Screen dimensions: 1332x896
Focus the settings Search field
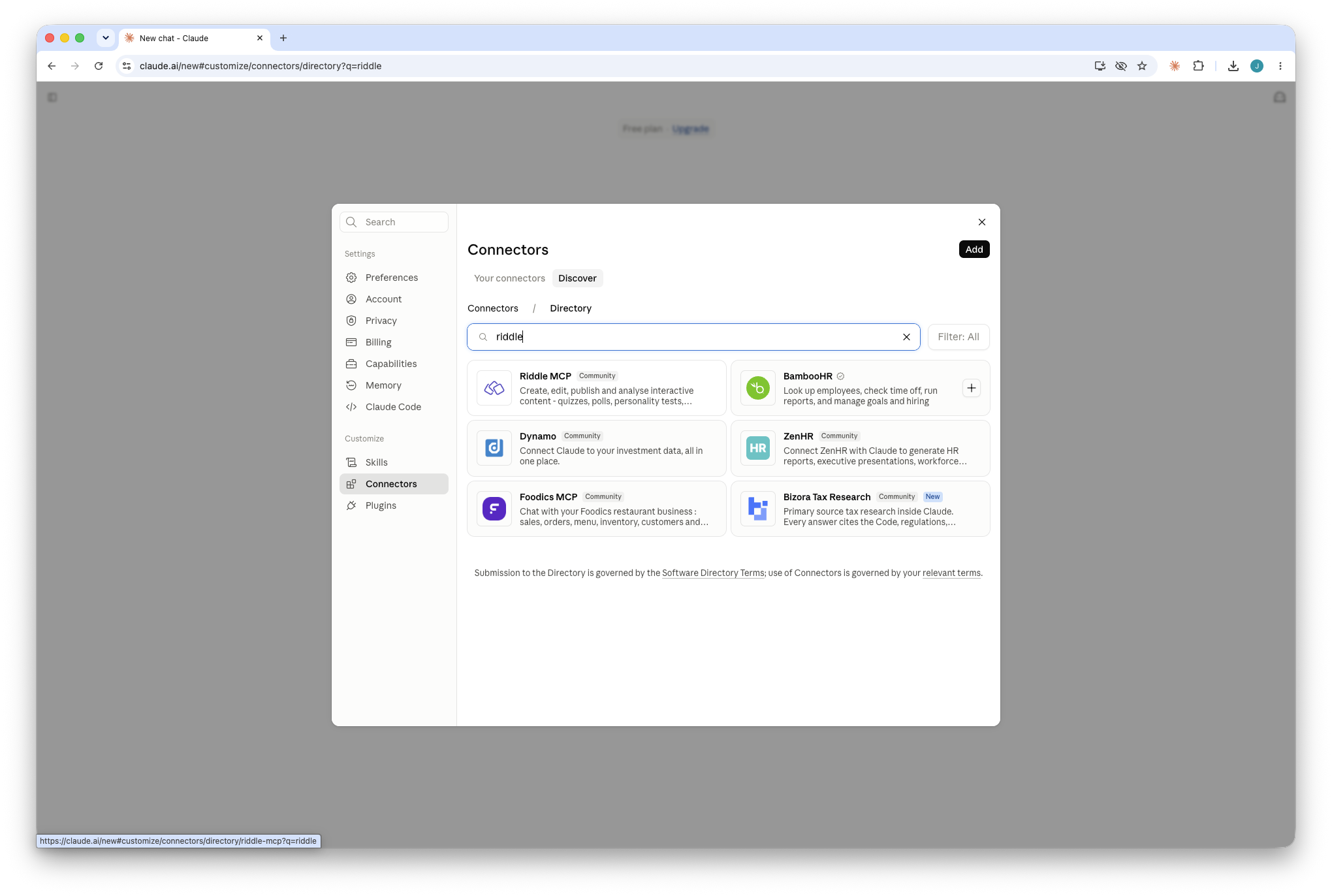coord(394,222)
